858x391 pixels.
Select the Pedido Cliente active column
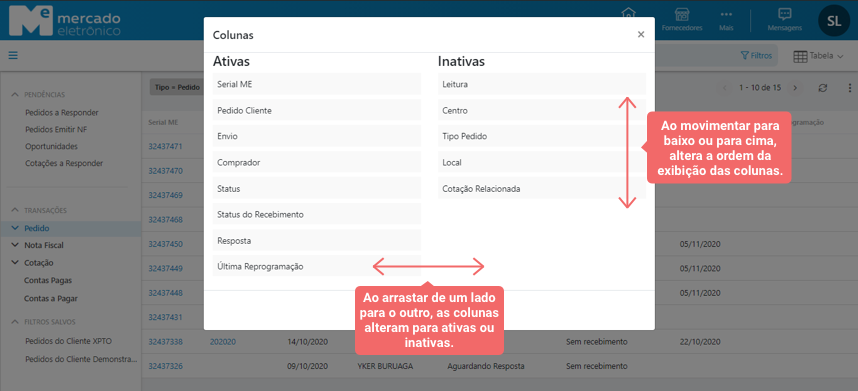coord(317,110)
